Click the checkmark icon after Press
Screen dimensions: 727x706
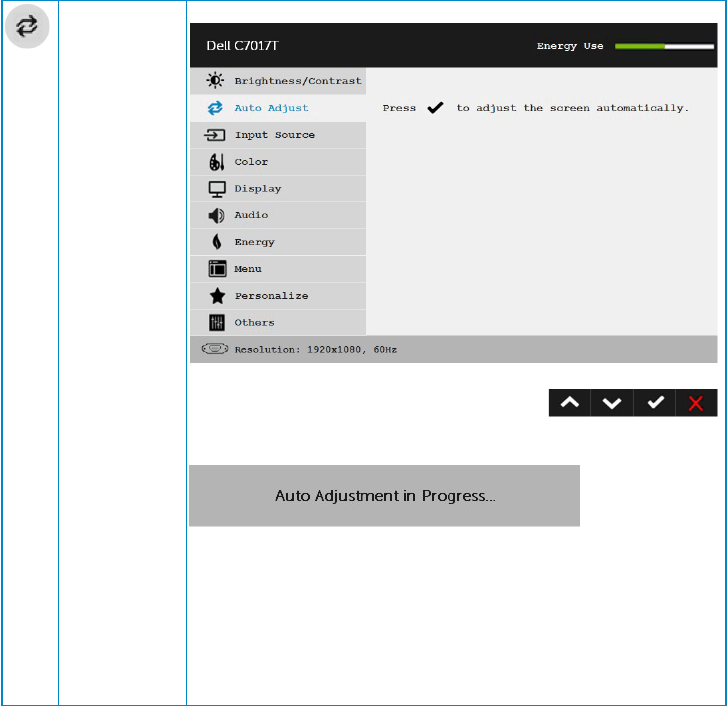point(435,108)
